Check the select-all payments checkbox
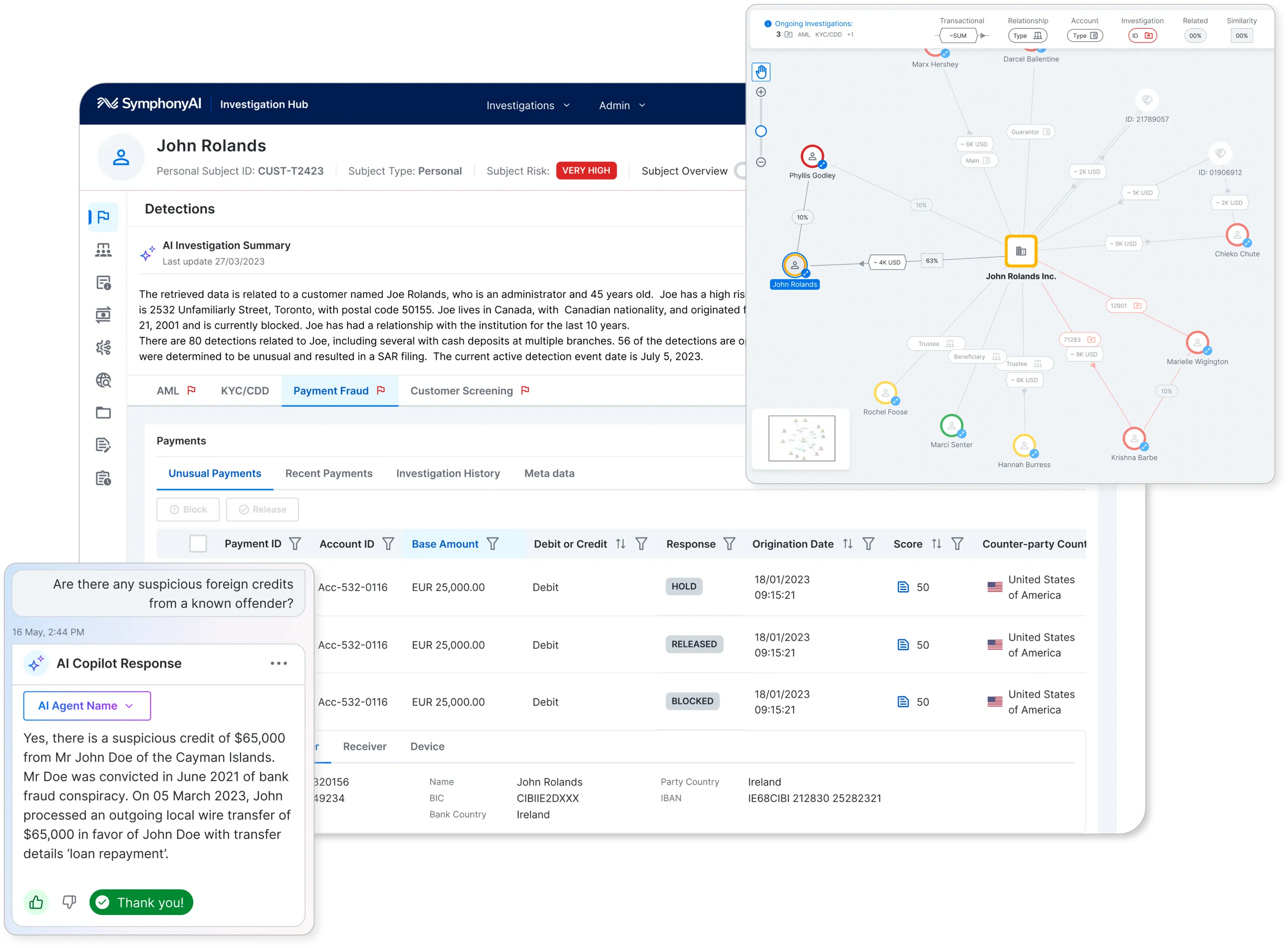The width and height of the screenshot is (1288, 948). (x=198, y=544)
